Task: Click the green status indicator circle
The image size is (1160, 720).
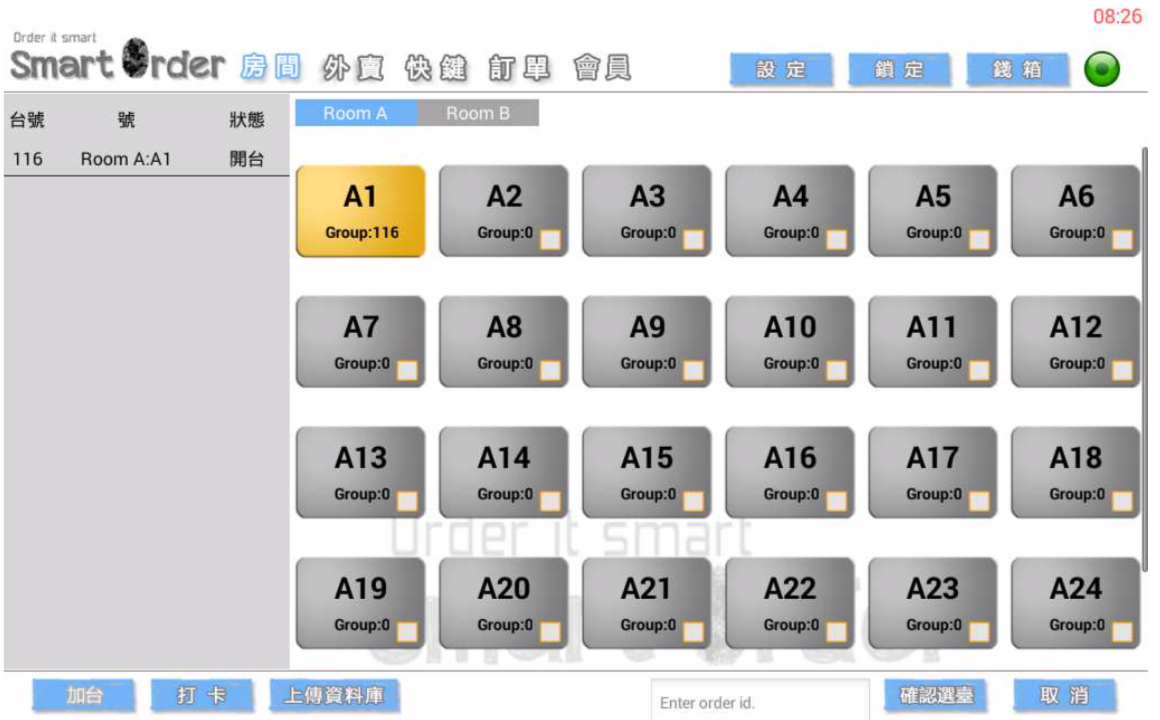Action: [x=1102, y=69]
